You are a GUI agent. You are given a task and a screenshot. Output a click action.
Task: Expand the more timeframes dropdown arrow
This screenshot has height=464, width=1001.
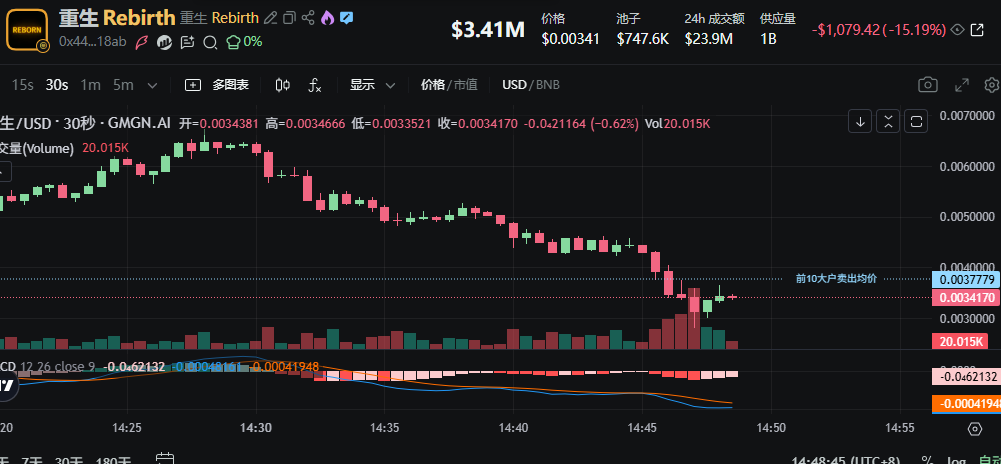pos(152,85)
